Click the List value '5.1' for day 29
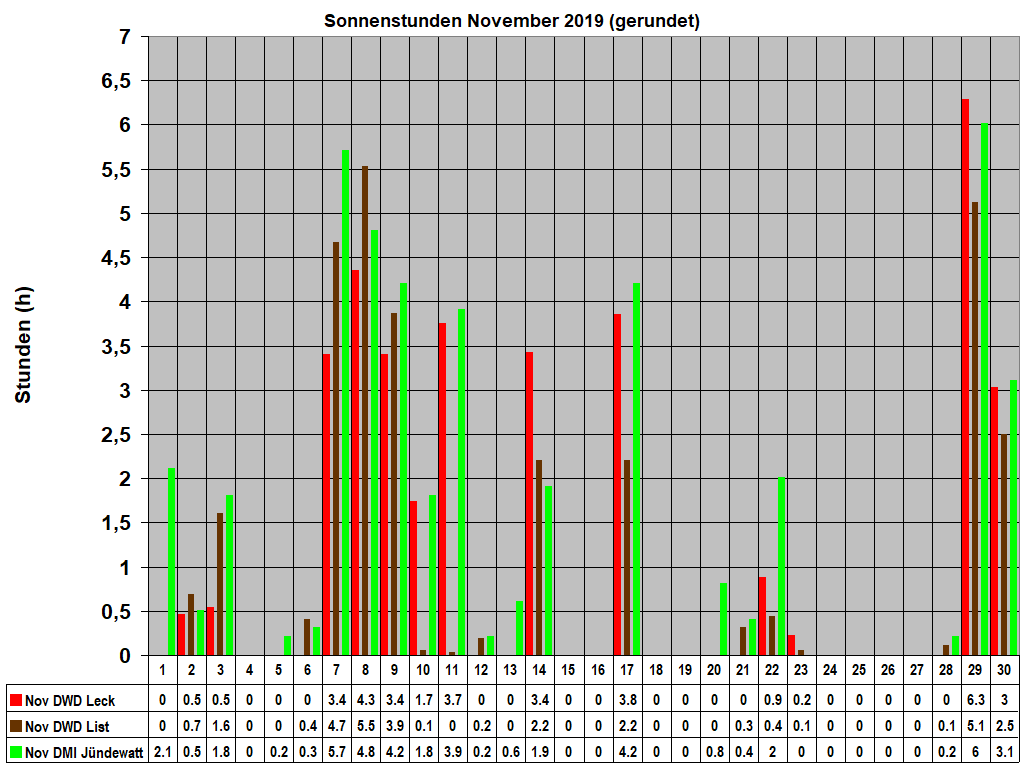The height and width of the screenshot is (768, 1024). pos(975,726)
